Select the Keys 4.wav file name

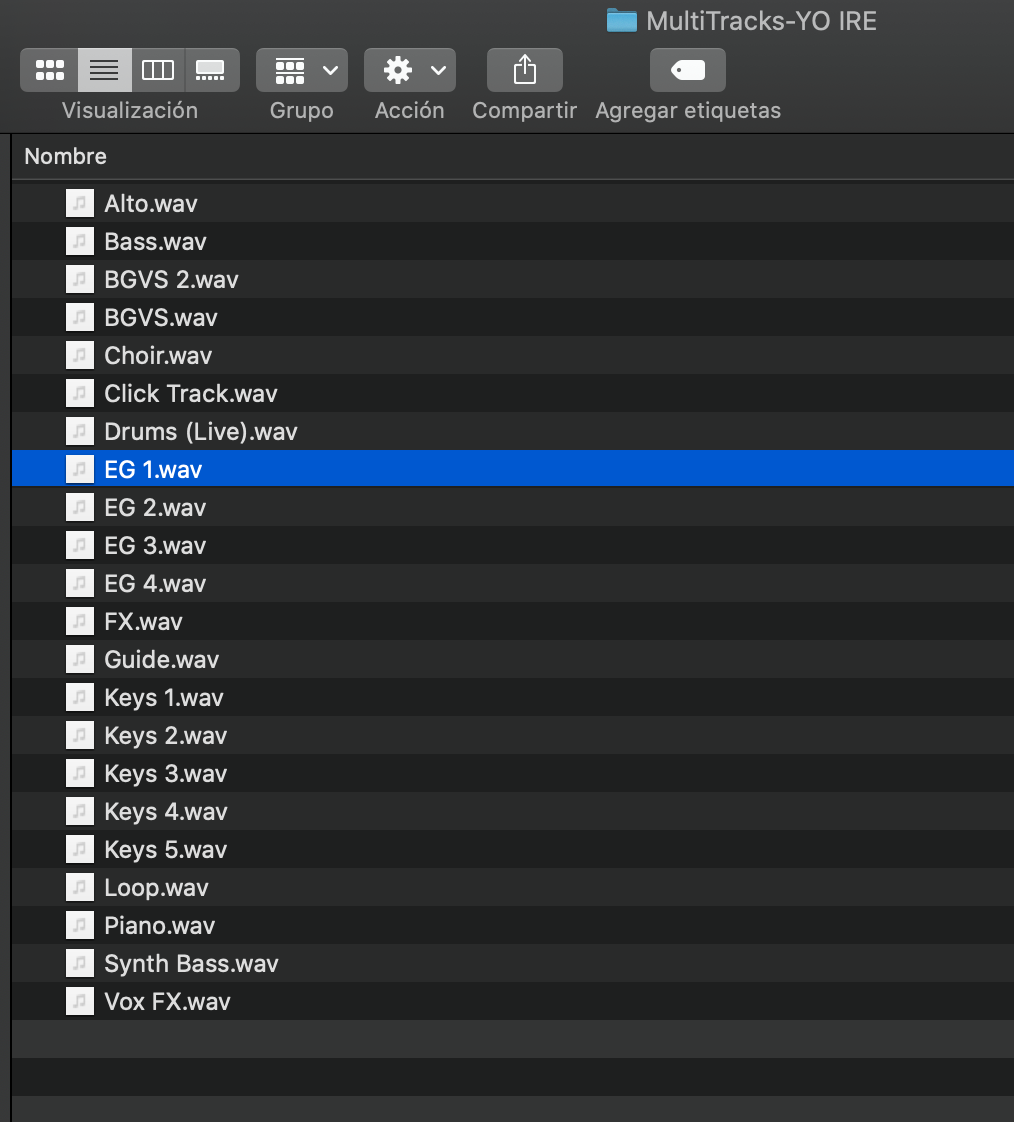[x=166, y=811]
